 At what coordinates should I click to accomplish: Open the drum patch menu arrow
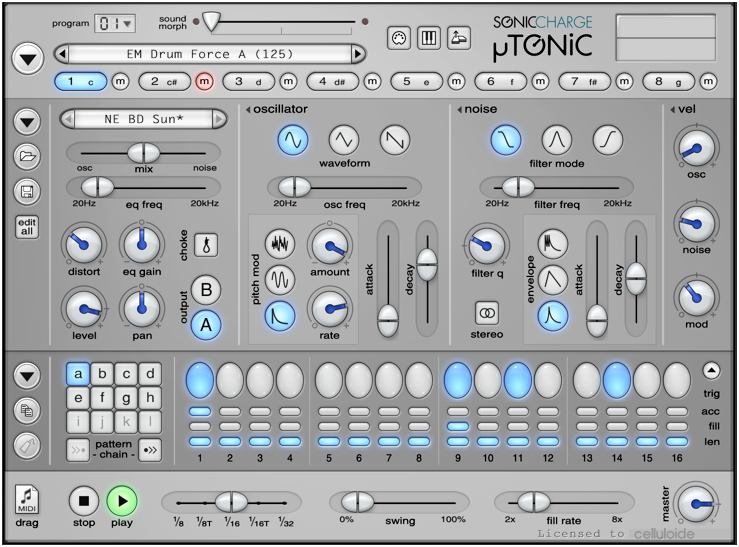[27, 122]
